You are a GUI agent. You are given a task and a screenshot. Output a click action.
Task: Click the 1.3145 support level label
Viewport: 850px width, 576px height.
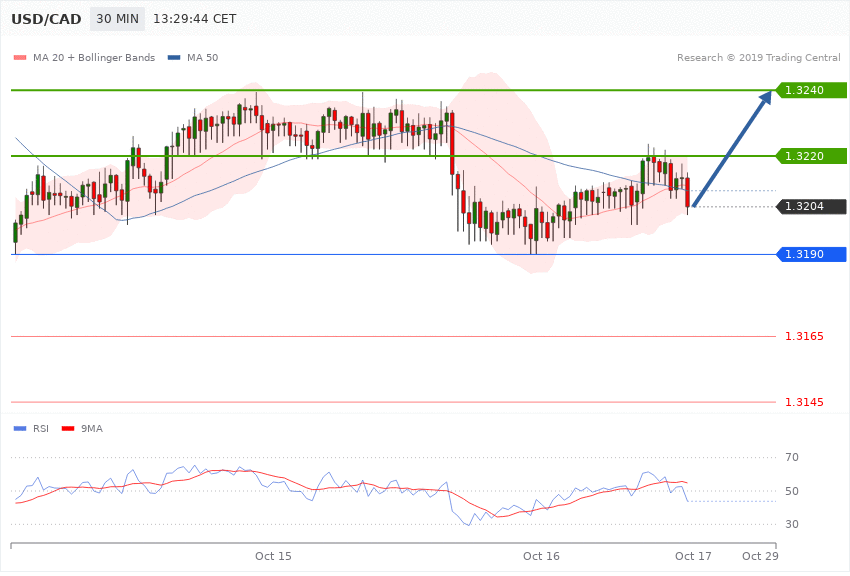(804, 402)
